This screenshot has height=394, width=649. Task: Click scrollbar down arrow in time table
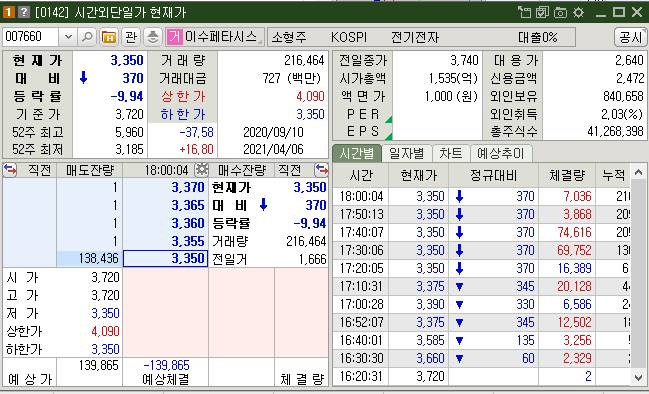tap(638, 377)
